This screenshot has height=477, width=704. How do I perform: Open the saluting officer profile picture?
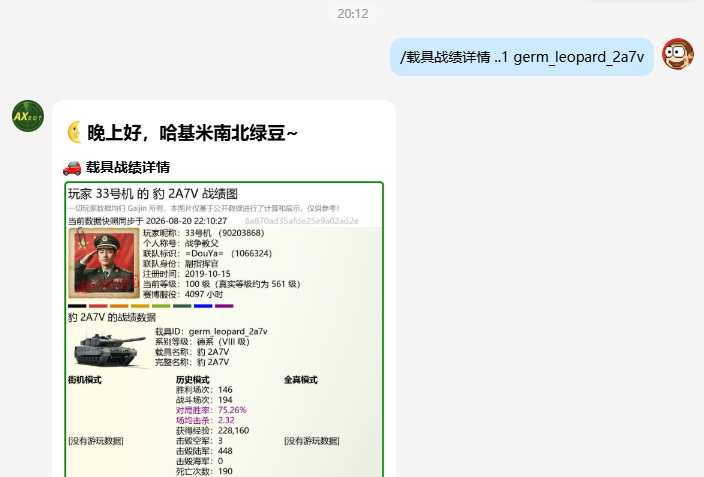pyautogui.click(x=104, y=263)
